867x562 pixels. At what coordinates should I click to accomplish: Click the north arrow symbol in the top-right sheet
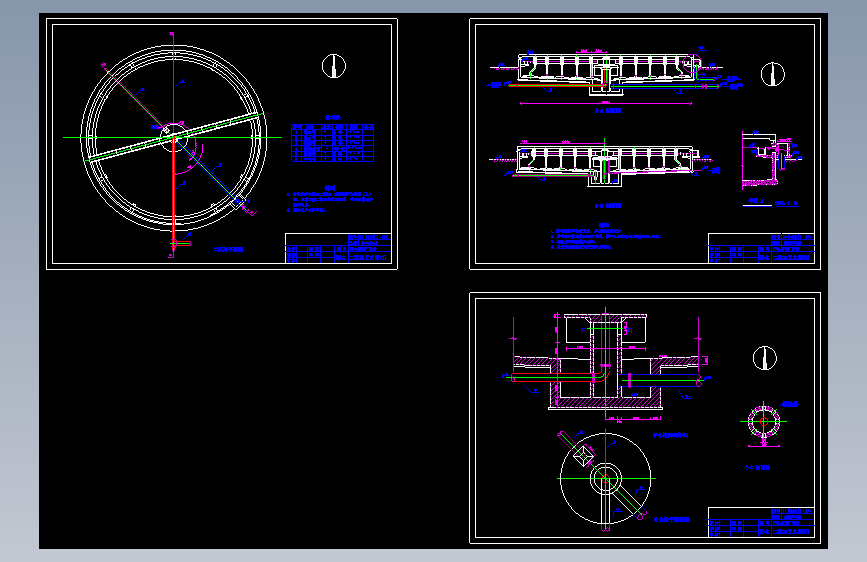(772, 74)
